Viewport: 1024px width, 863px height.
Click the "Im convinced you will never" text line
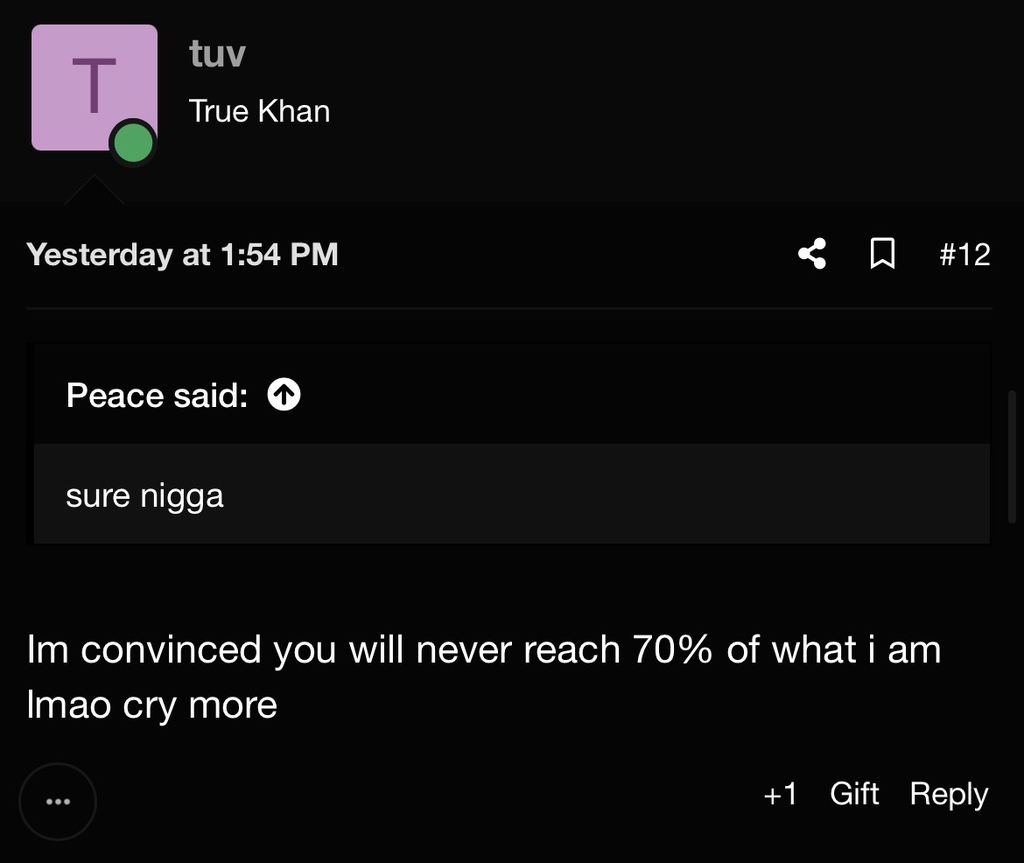pos(483,650)
